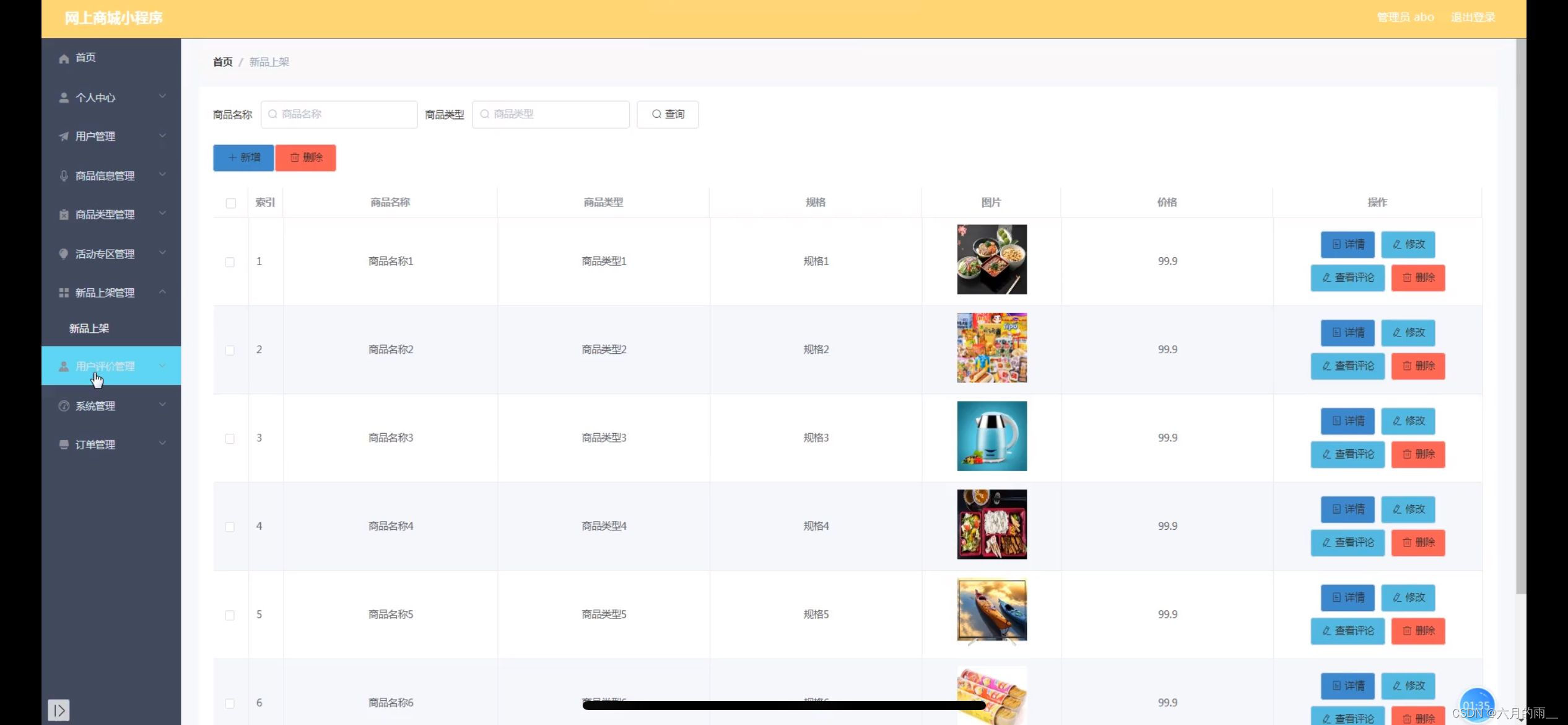Click the vertical scrollbar on right edge
Image resolution: width=1568 pixels, height=725 pixels.
[1520, 310]
